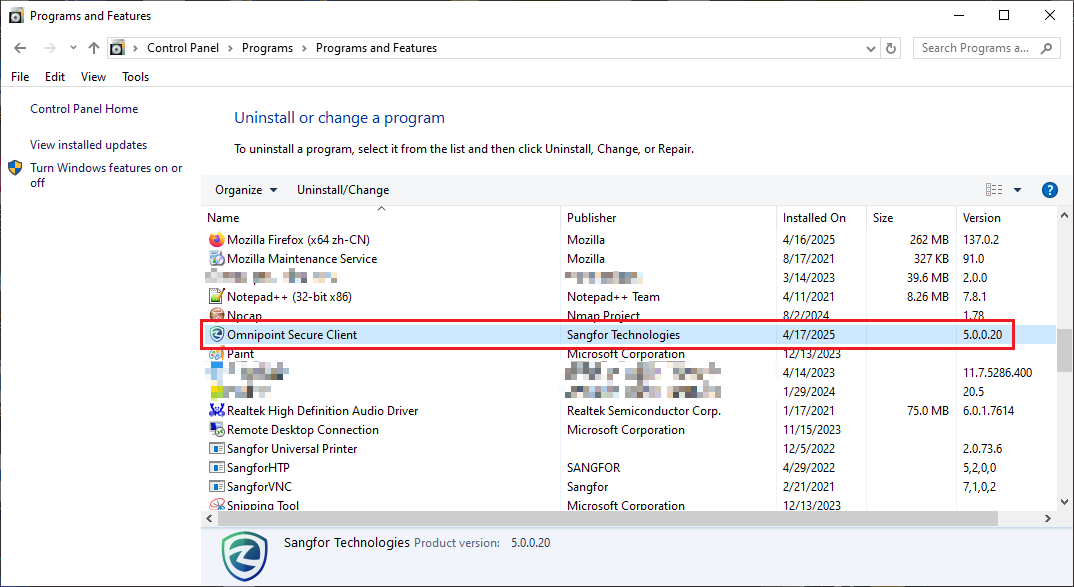Click the Control Panel breadcrumb
1074x587 pixels.
[x=183, y=48]
